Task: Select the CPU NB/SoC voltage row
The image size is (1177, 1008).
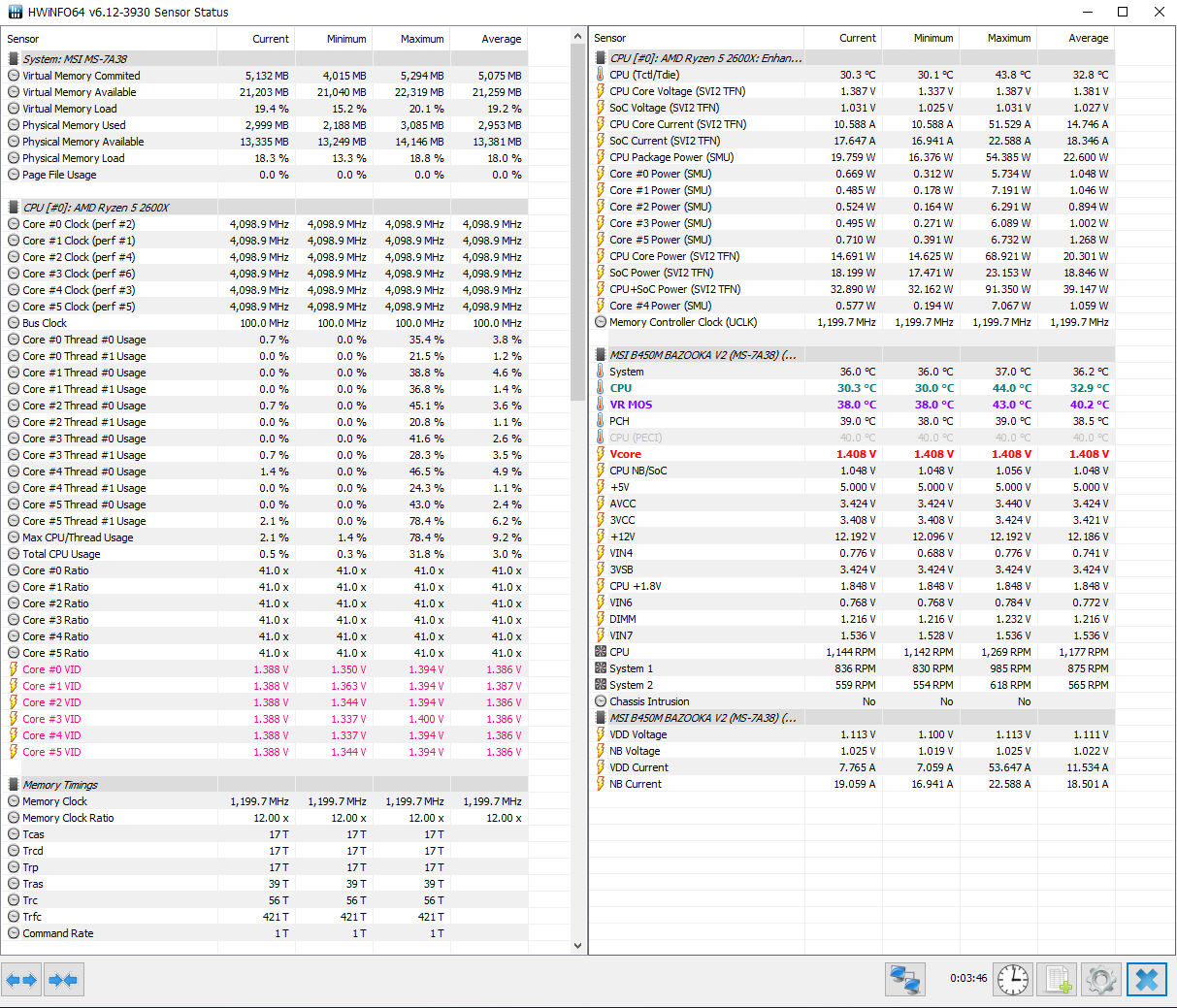Action: 852,471
